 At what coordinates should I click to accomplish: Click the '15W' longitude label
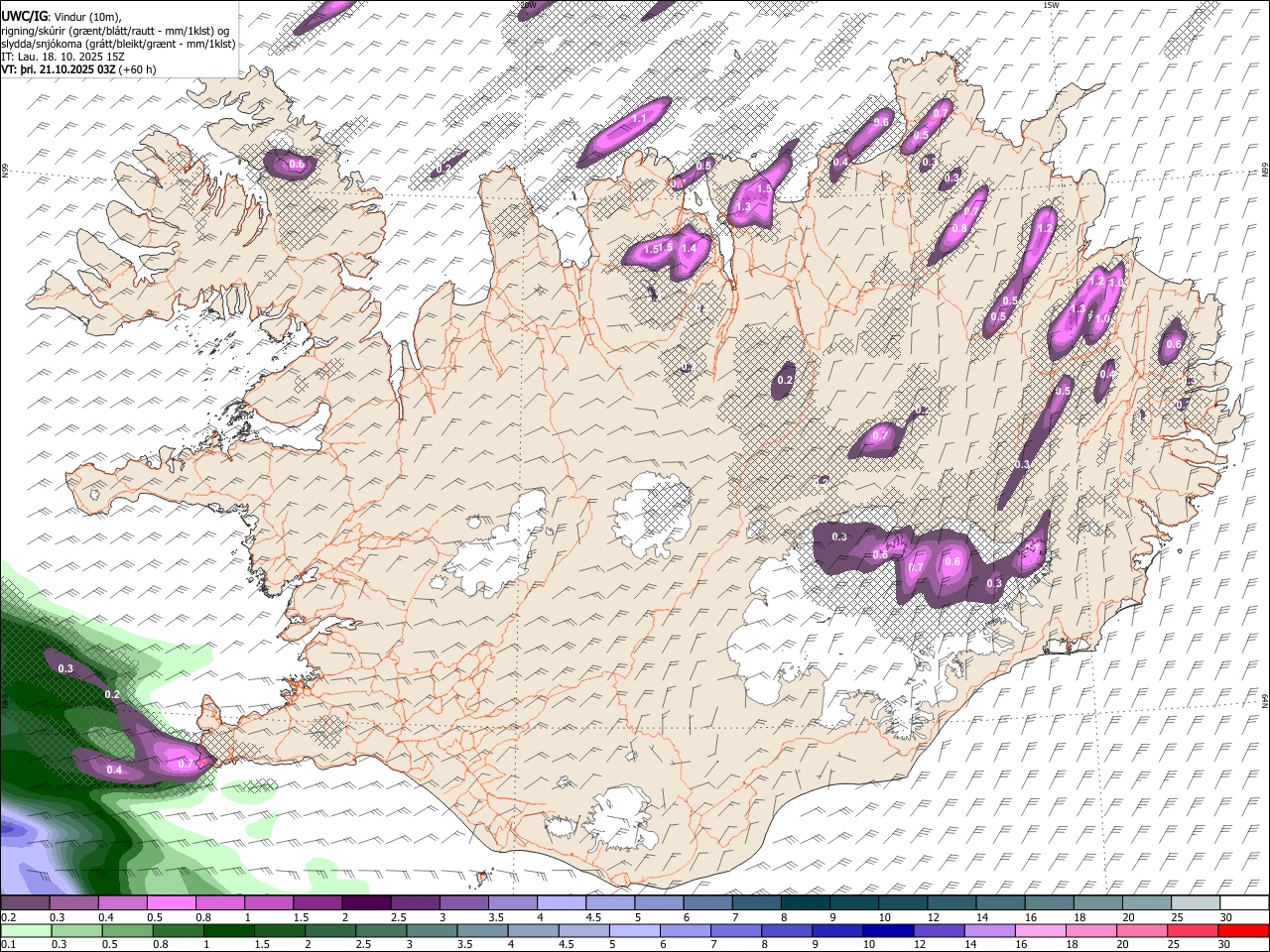1052,6
